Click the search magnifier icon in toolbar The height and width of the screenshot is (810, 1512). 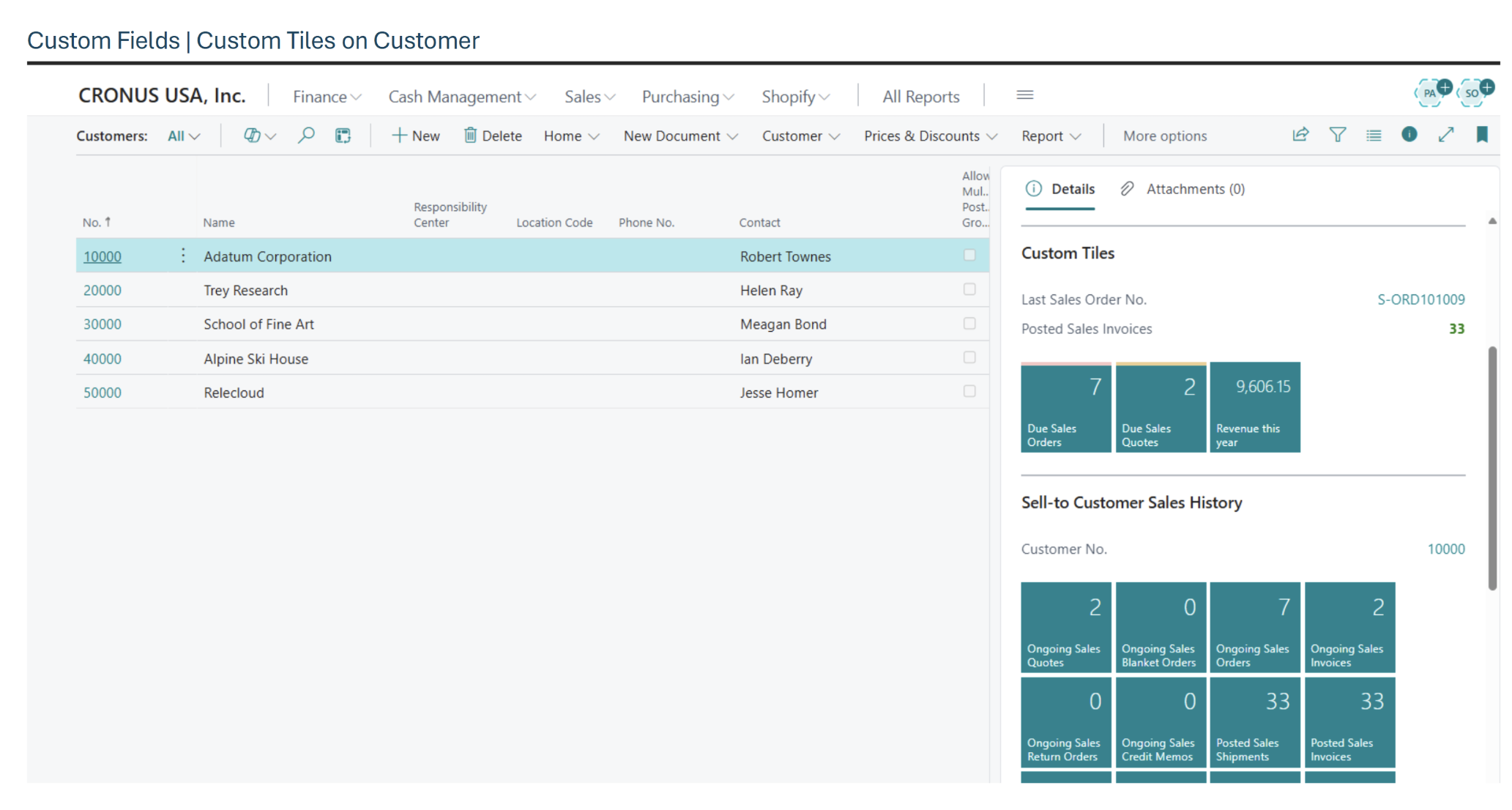point(306,135)
